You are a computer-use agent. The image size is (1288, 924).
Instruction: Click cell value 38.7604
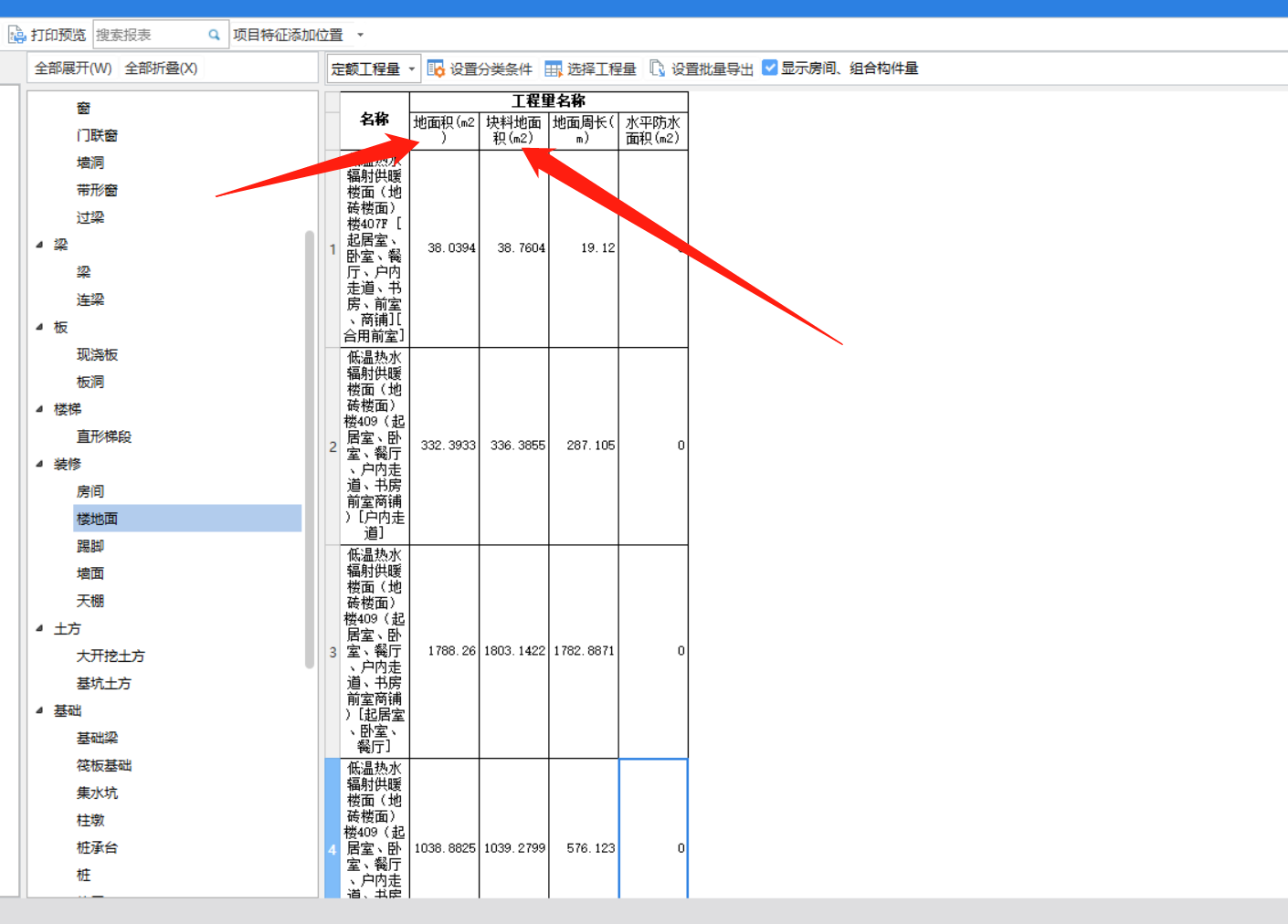click(521, 247)
